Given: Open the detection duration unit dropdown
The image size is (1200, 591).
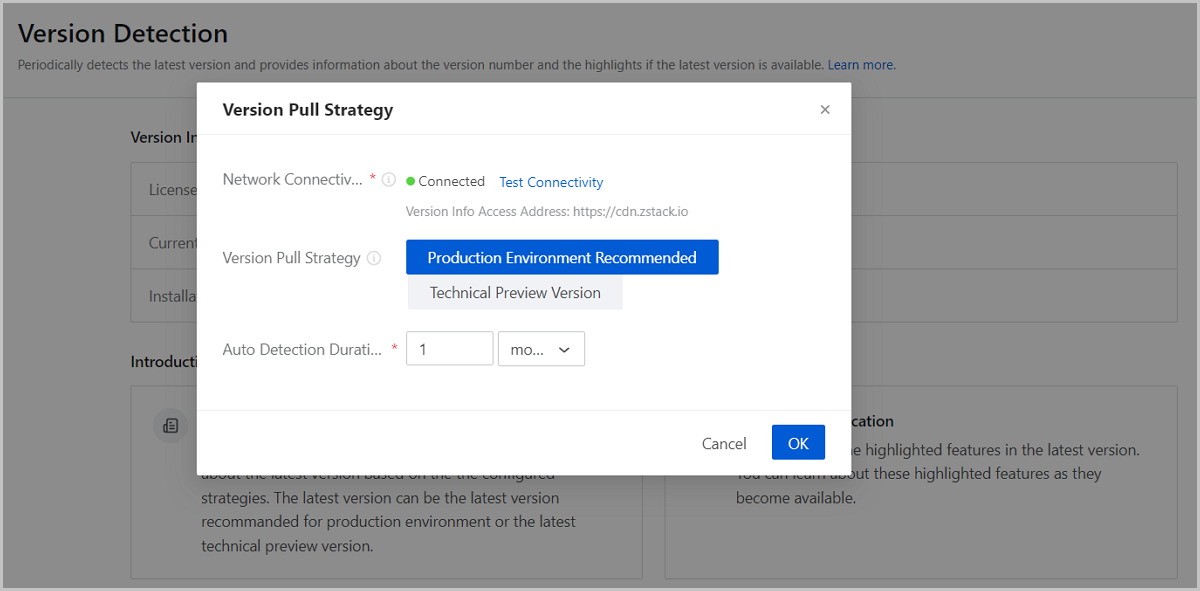Looking at the screenshot, I should [540, 349].
